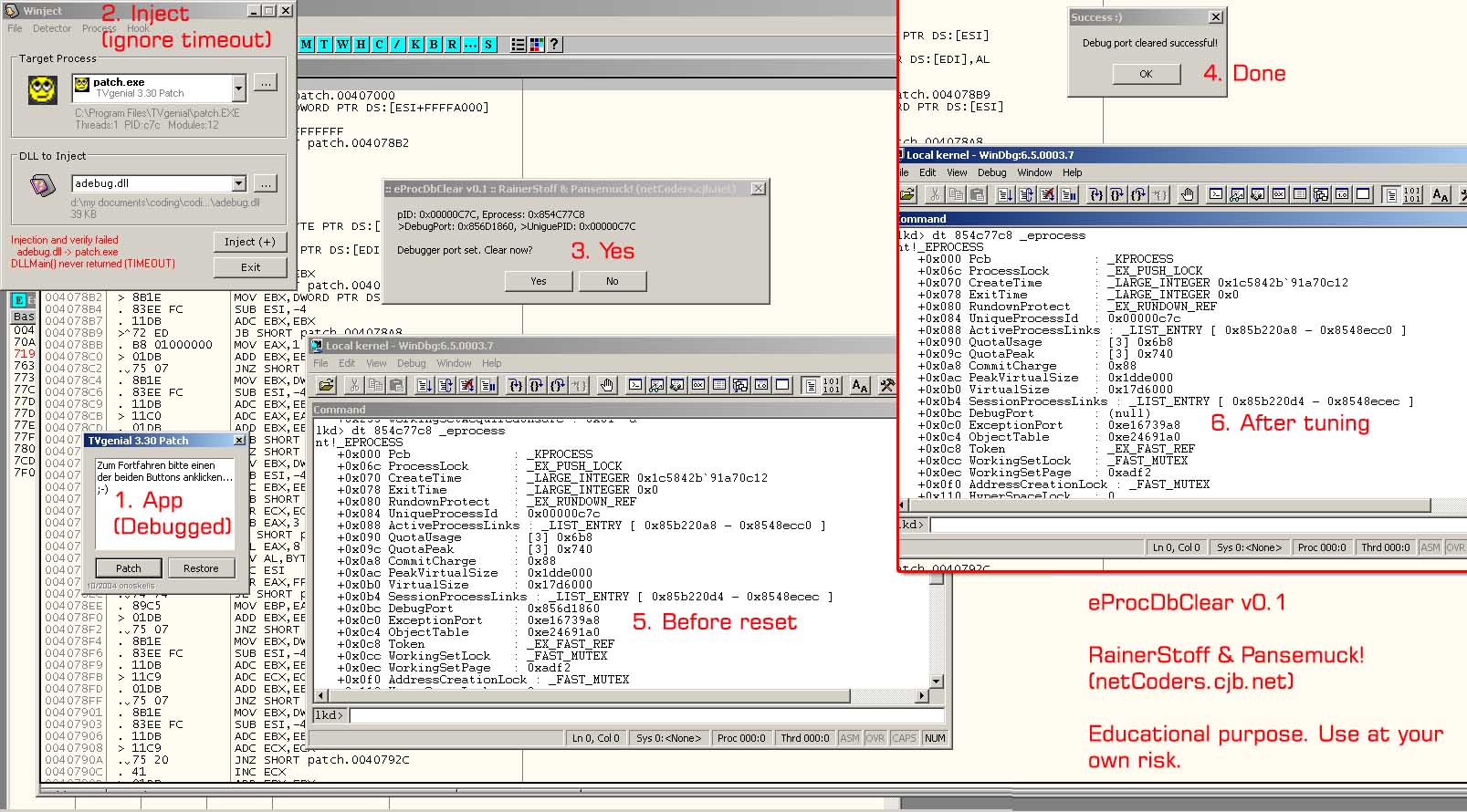Expand the adebug.dll DLL dropdown
This screenshot has height=812, width=1467.
click(238, 183)
